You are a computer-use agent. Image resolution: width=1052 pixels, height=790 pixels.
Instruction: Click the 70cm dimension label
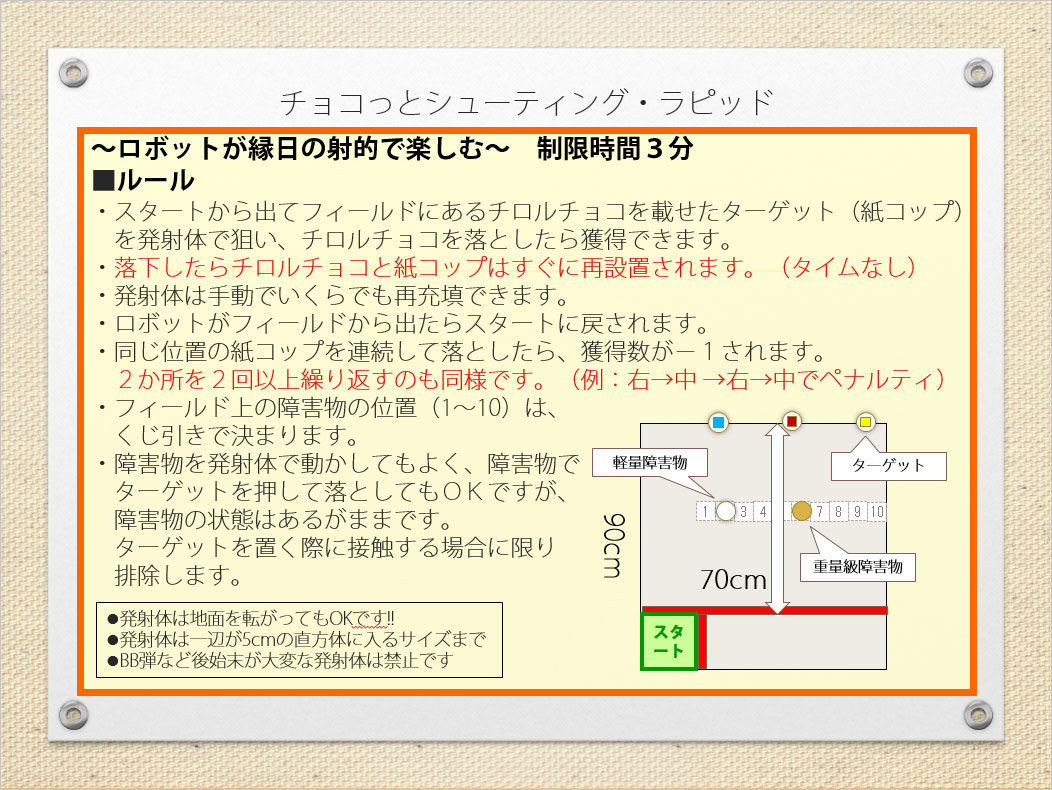(732, 580)
